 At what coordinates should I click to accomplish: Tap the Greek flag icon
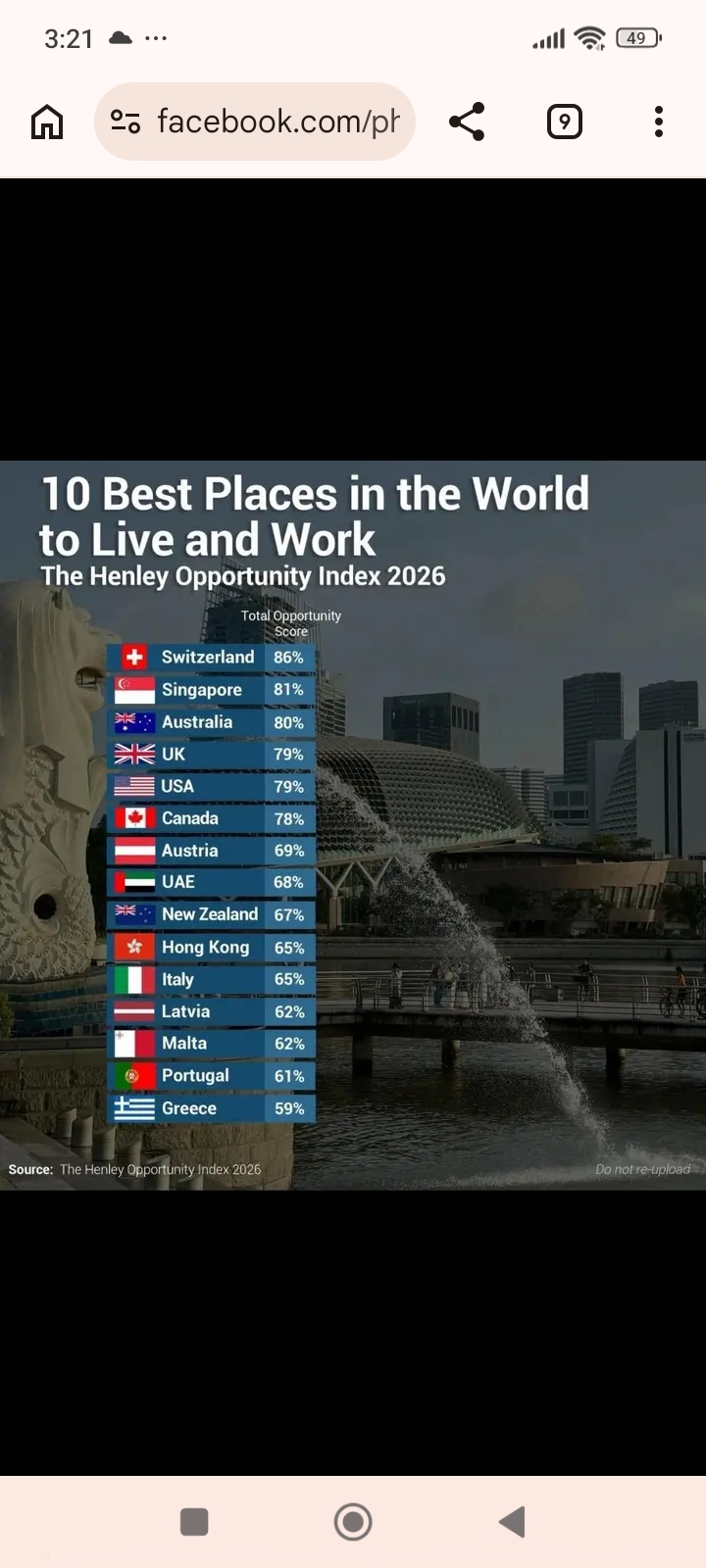134,1108
